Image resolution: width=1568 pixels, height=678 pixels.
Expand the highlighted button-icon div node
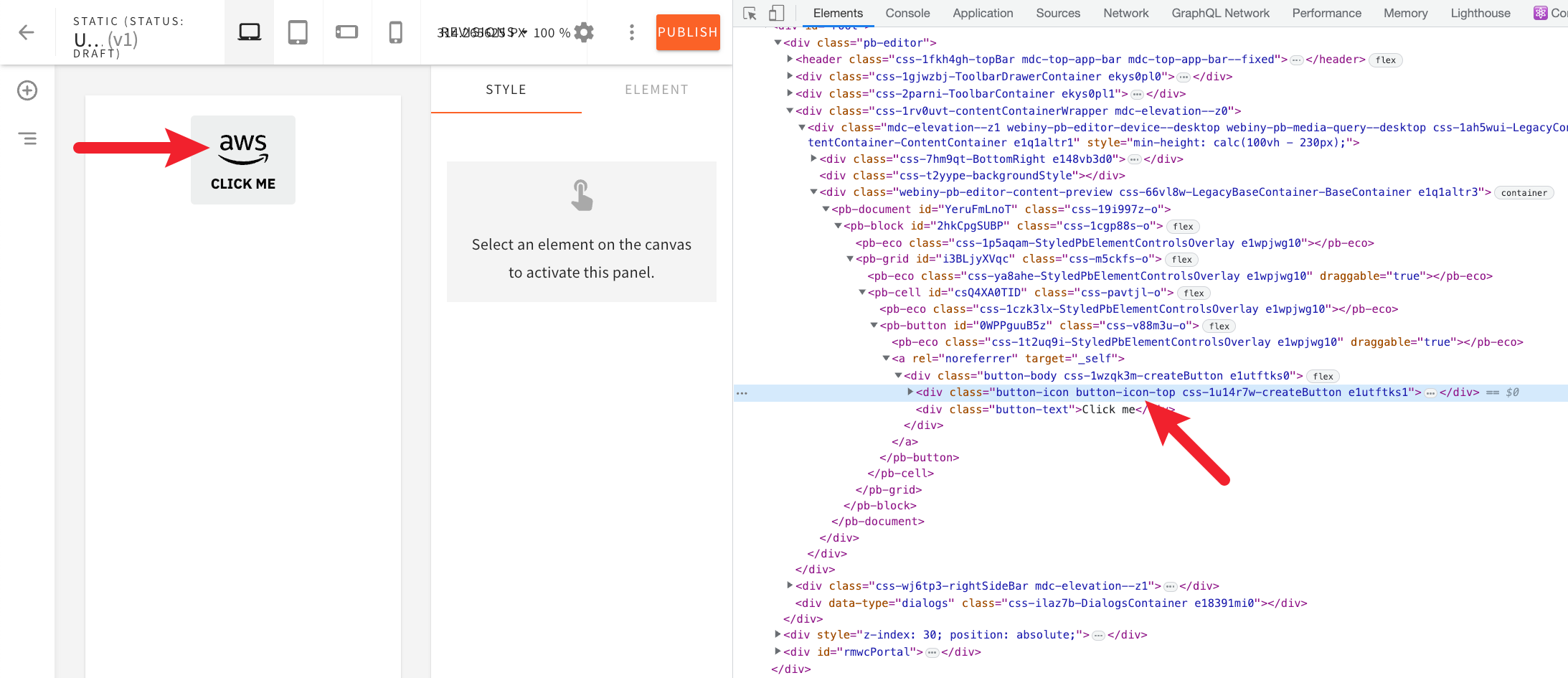point(911,392)
